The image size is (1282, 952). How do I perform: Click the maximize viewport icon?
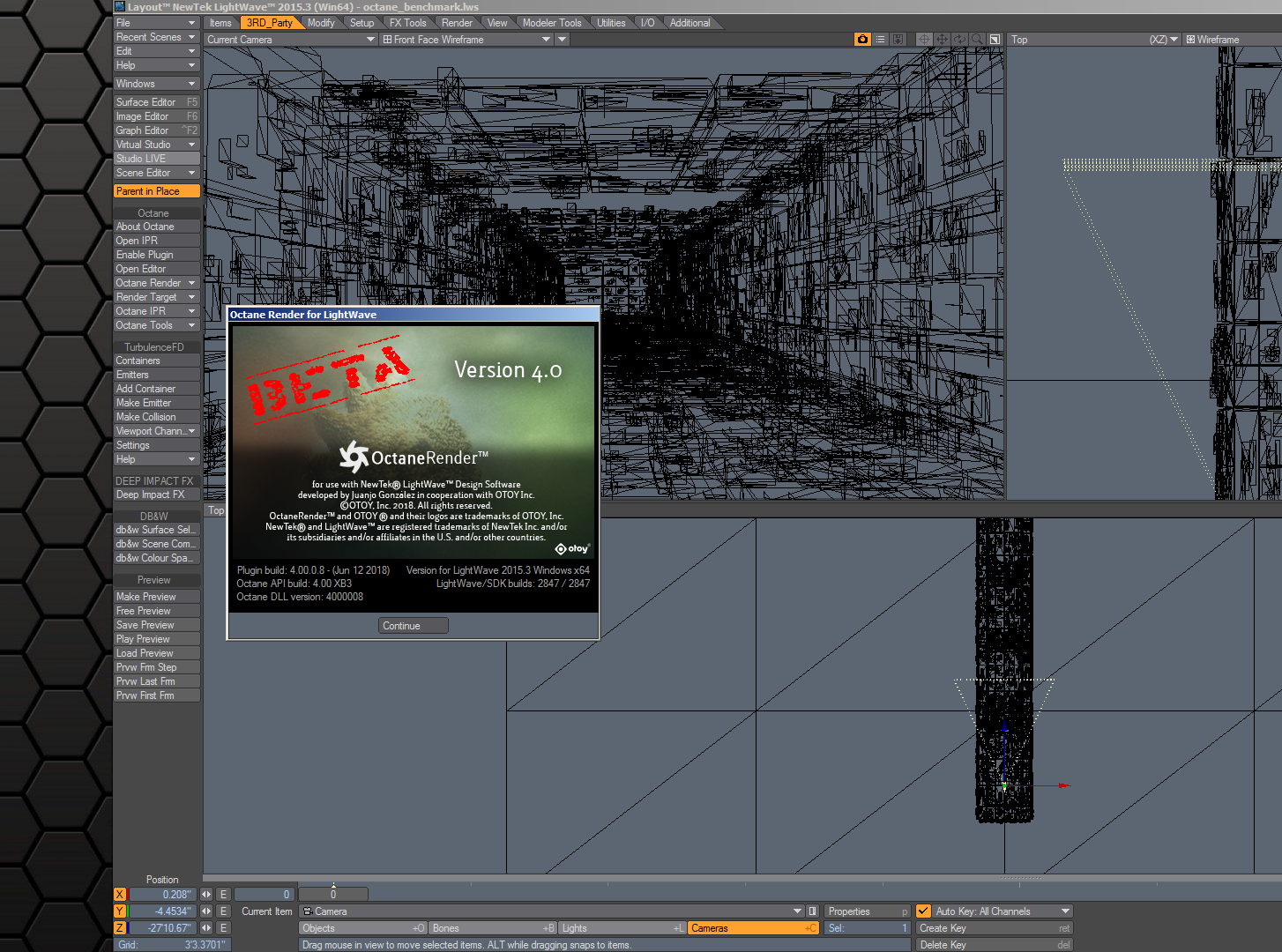(x=995, y=40)
